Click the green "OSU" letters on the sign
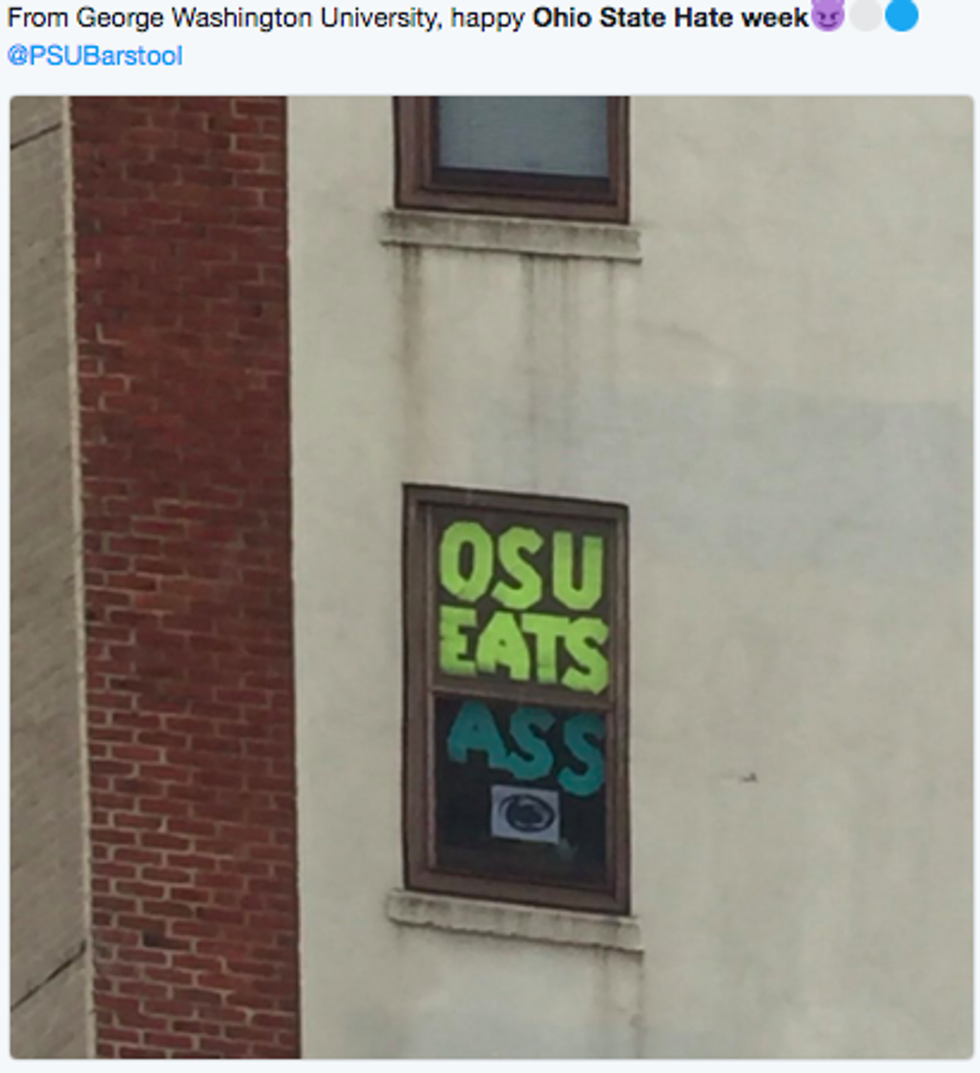This screenshot has height=1073, width=980. 522,564
